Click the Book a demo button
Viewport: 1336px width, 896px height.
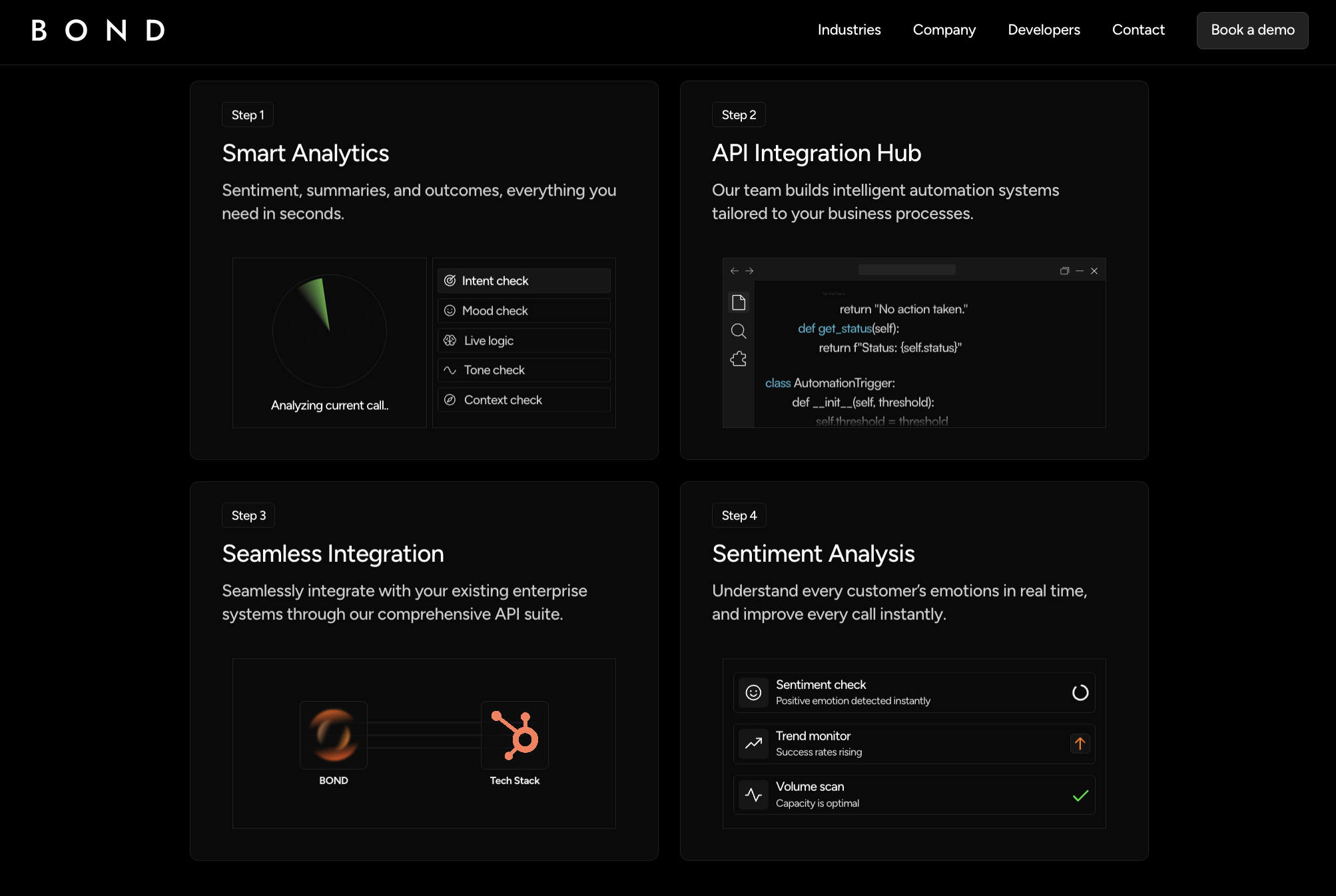[1251, 31]
